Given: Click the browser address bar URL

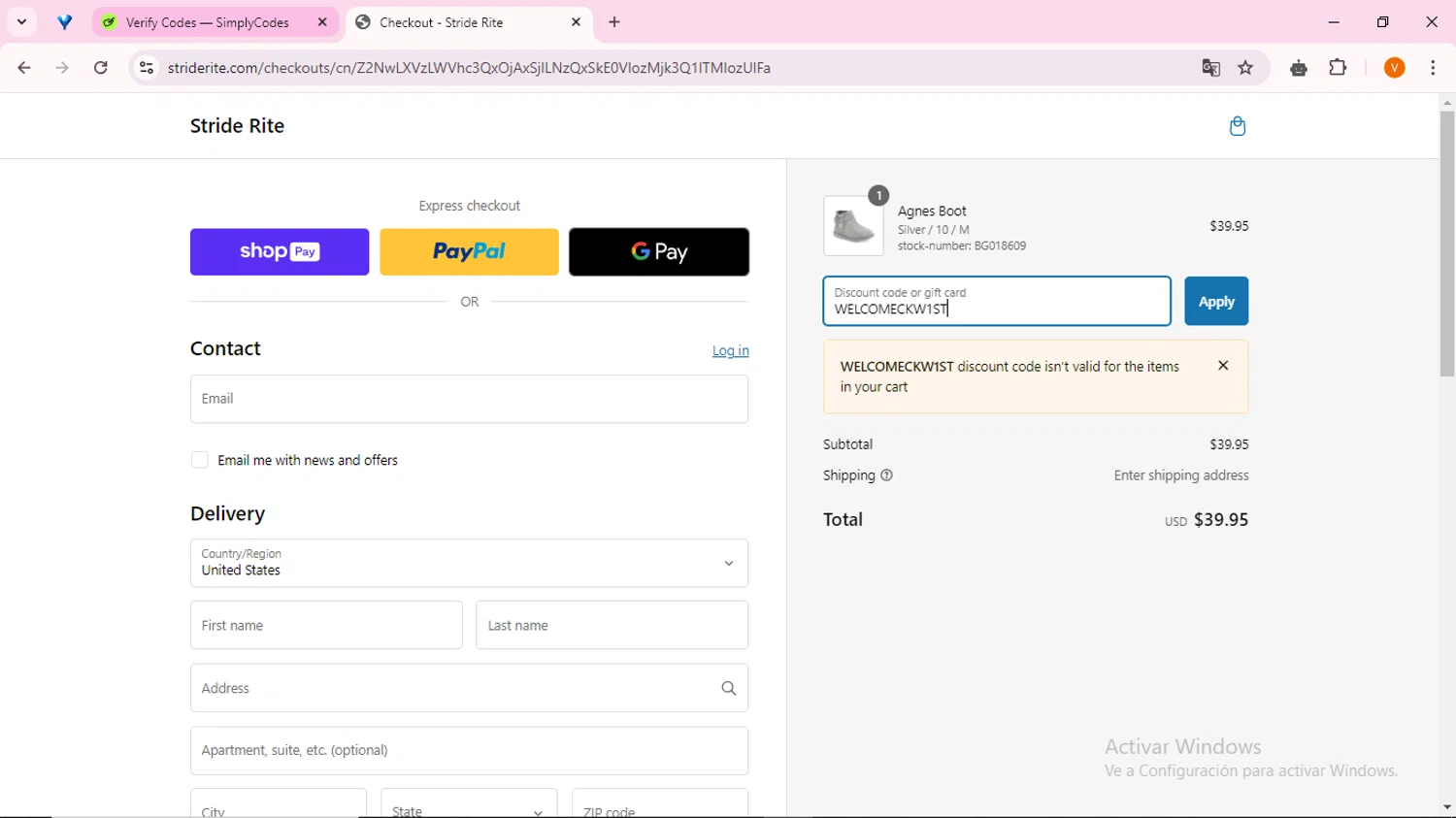Looking at the screenshot, I should tap(469, 68).
